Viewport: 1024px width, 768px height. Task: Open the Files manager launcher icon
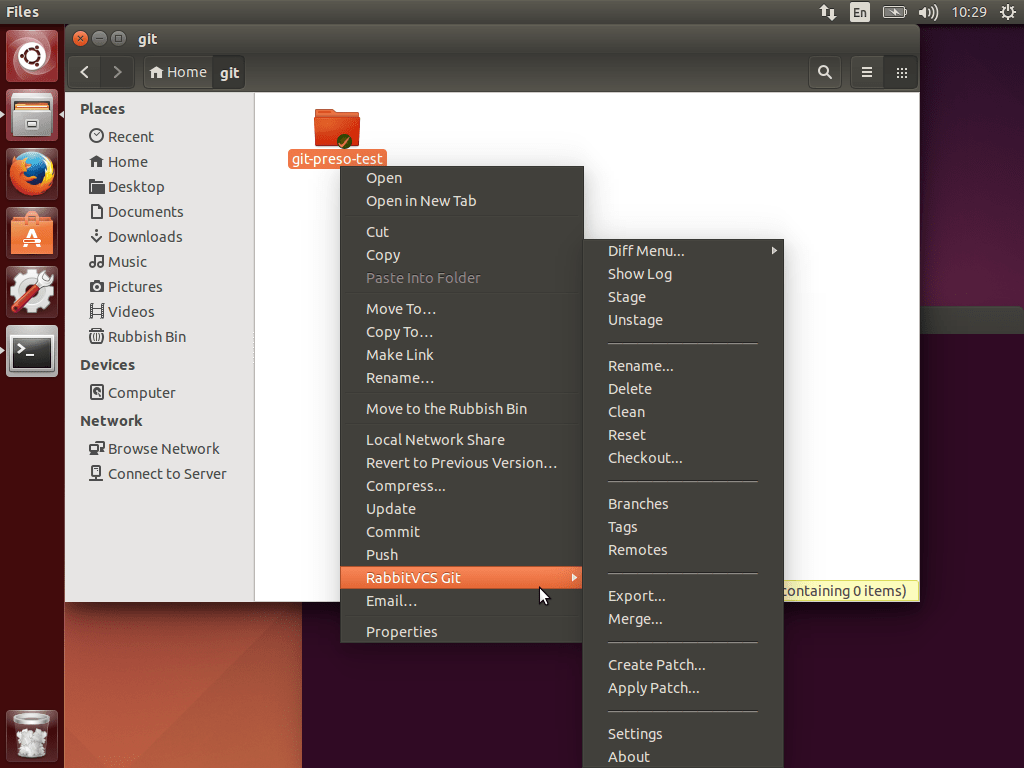(32, 115)
